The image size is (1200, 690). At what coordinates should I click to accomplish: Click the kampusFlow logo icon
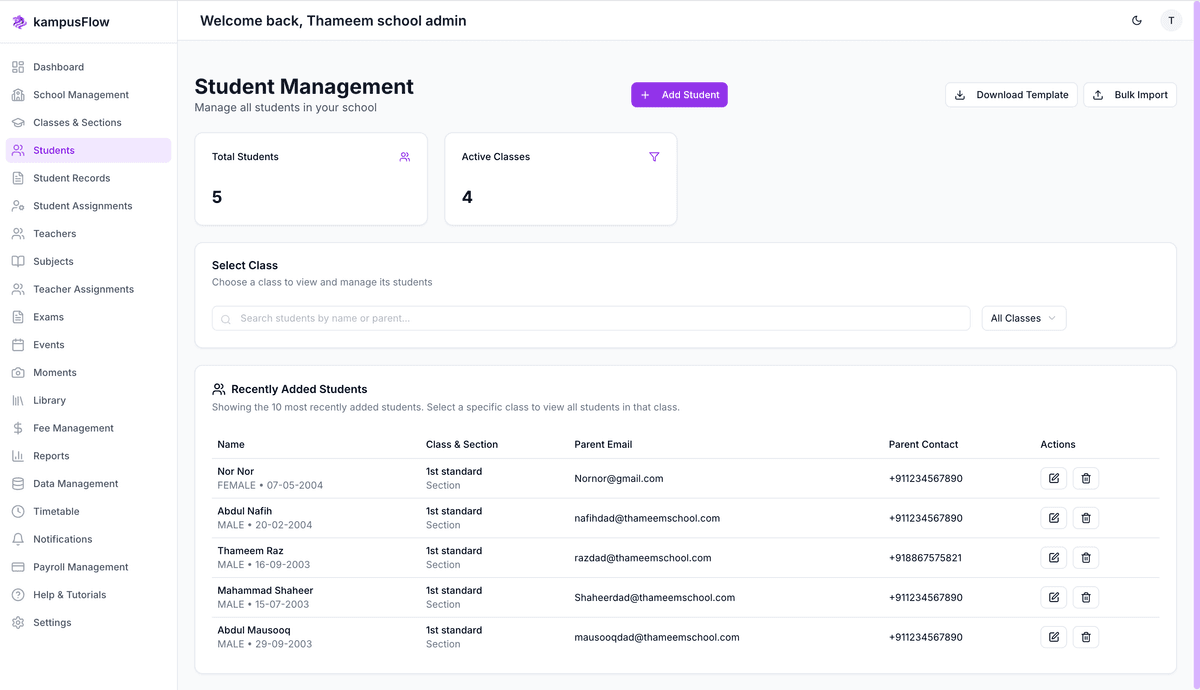(18, 21)
